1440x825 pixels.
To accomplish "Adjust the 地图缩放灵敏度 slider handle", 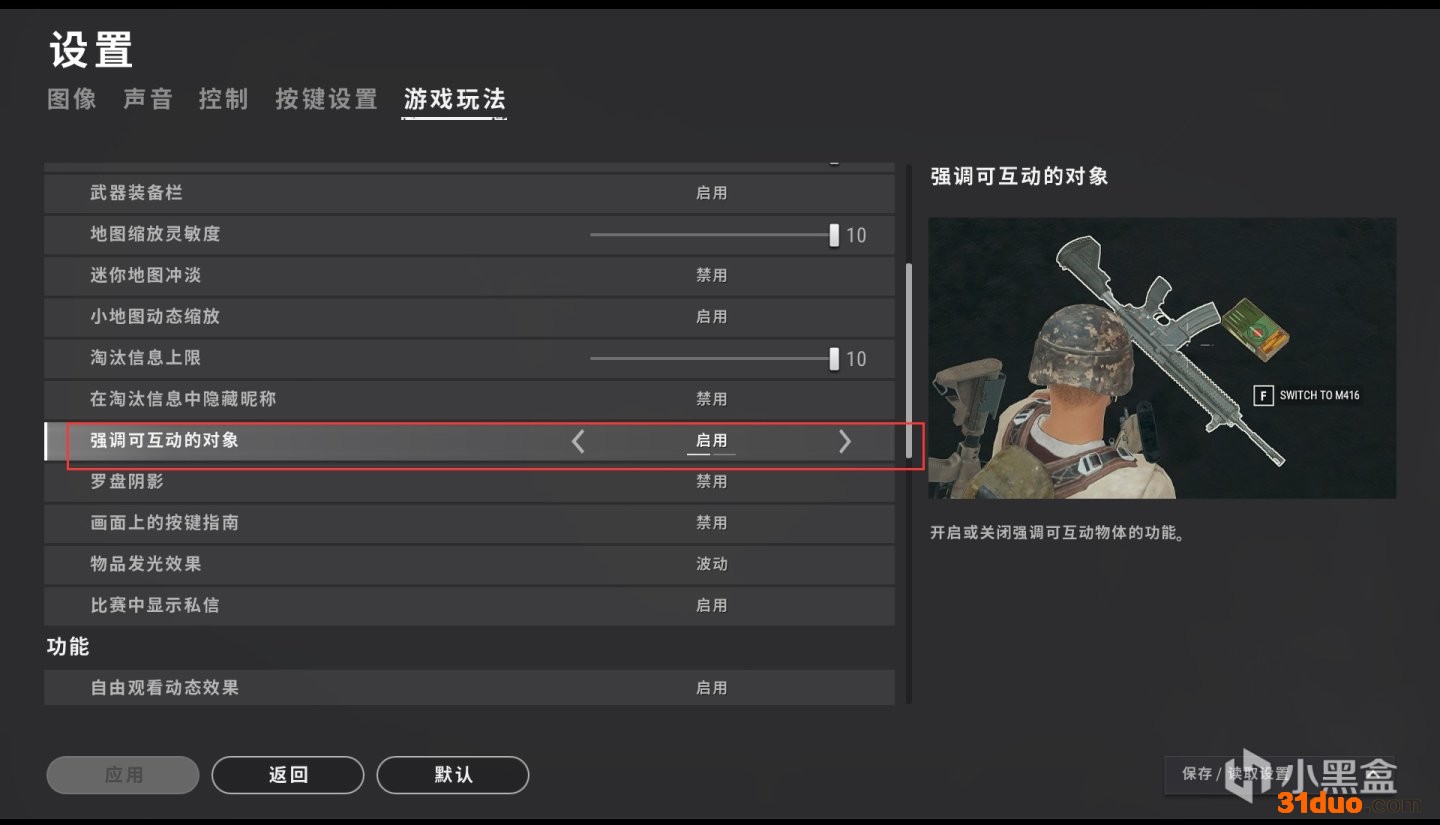I will point(834,235).
